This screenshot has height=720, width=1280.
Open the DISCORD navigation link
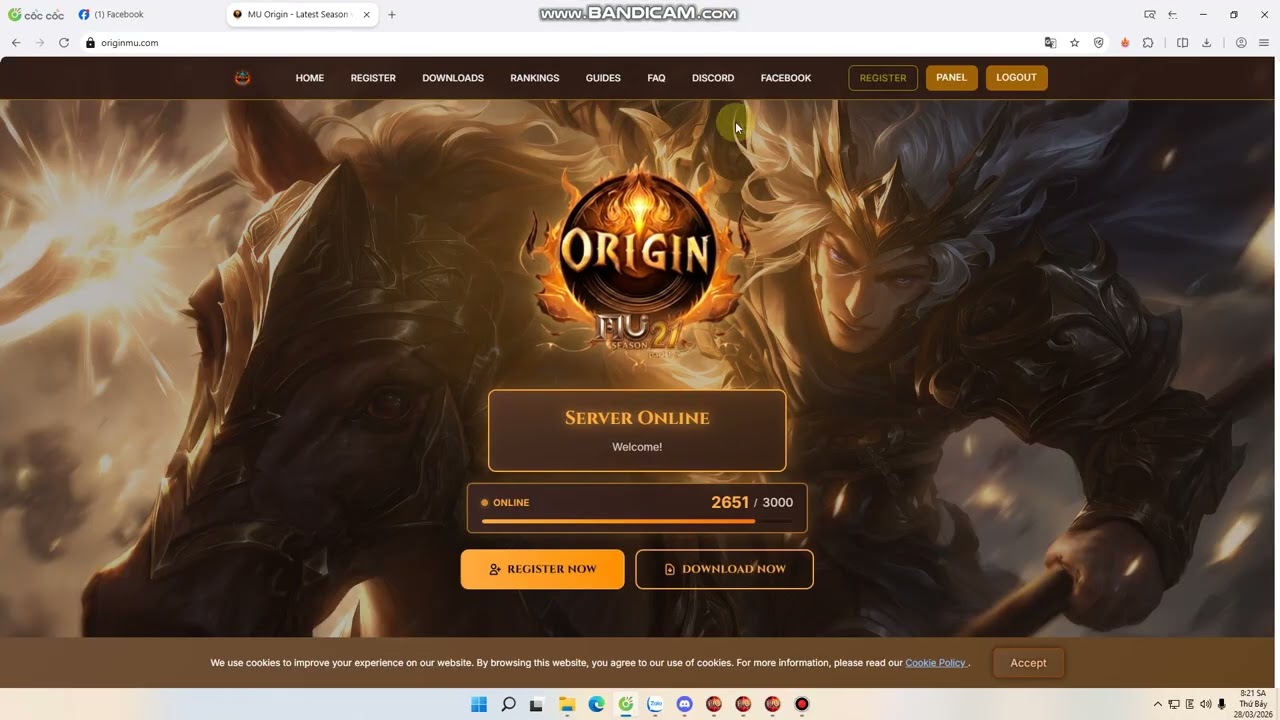pos(713,78)
